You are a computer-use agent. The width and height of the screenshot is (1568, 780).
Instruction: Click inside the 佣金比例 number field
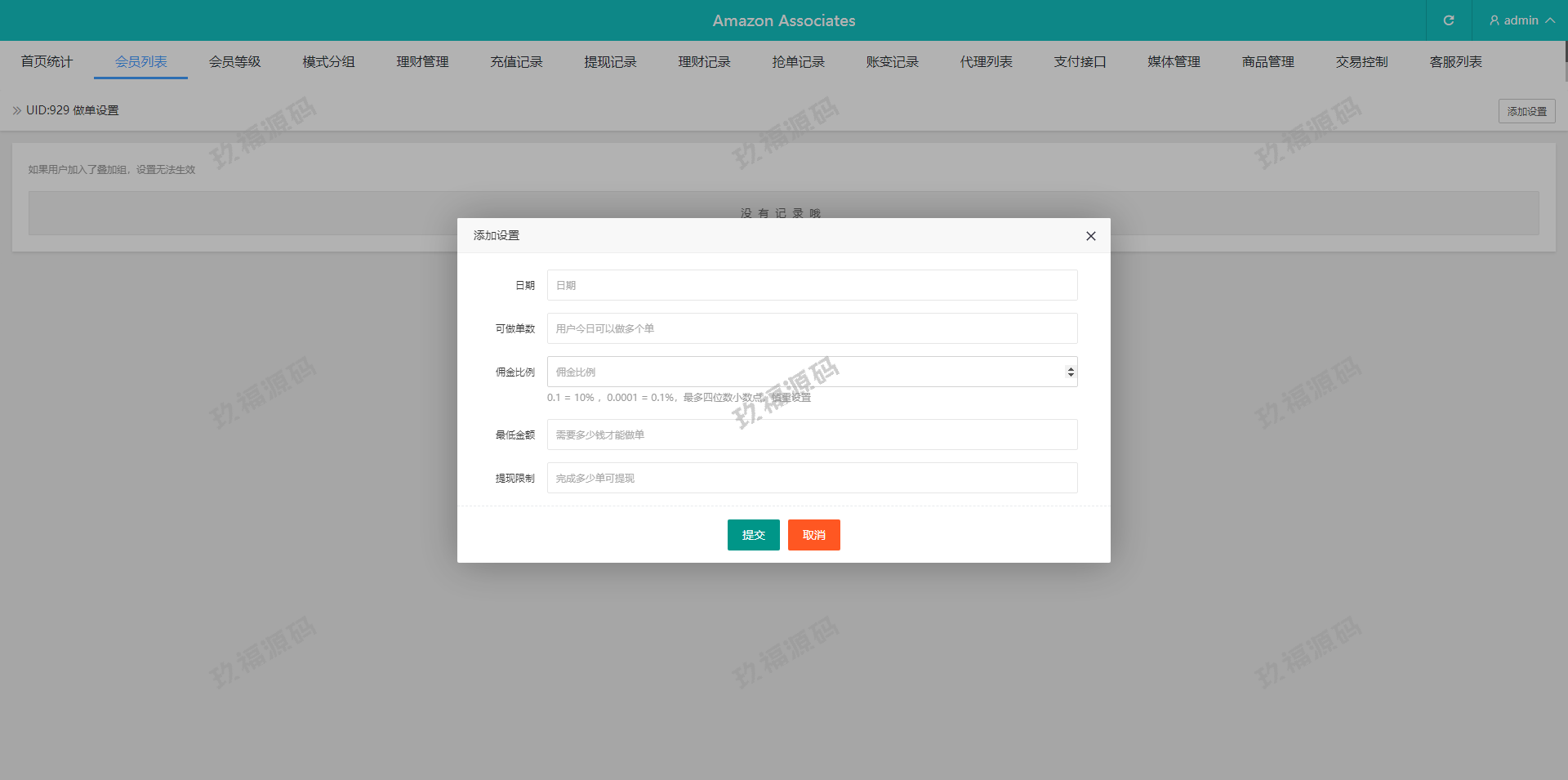[x=800, y=372]
